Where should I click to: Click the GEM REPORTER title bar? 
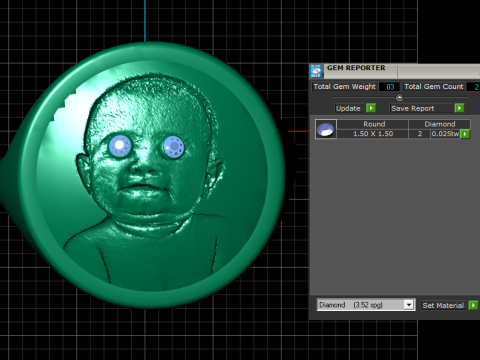point(395,71)
